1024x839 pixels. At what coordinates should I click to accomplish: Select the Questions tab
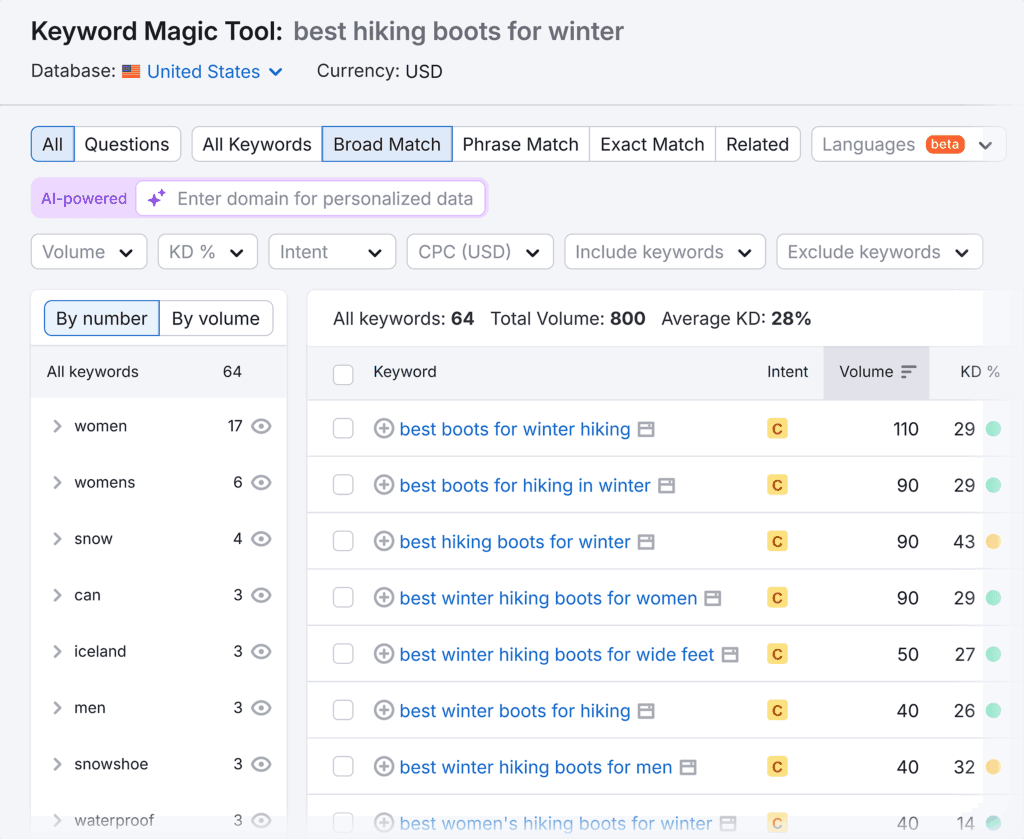click(x=126, y=144)
